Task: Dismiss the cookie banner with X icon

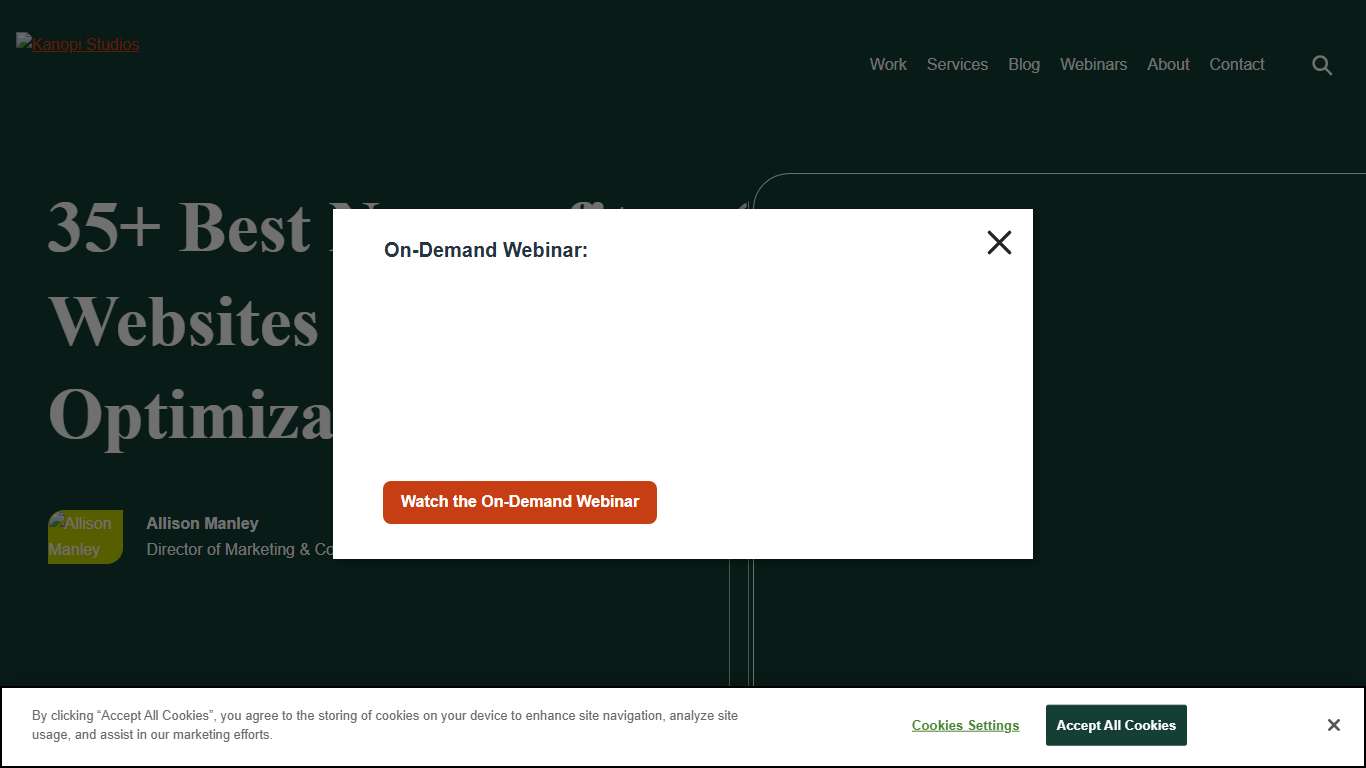Action: pos(1333,725)
